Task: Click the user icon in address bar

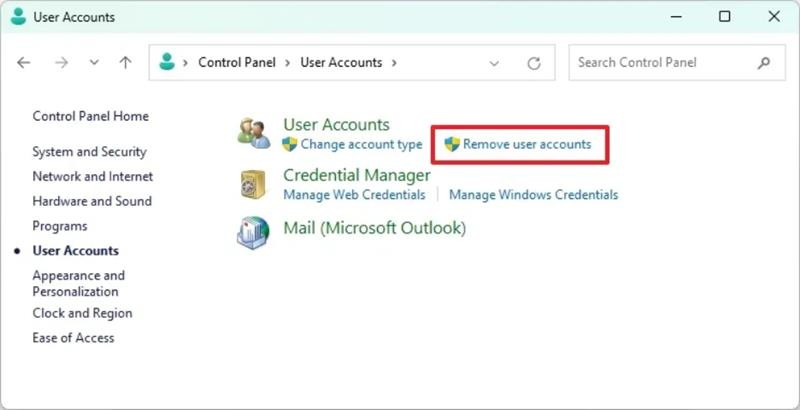Action: pos(167,62)
